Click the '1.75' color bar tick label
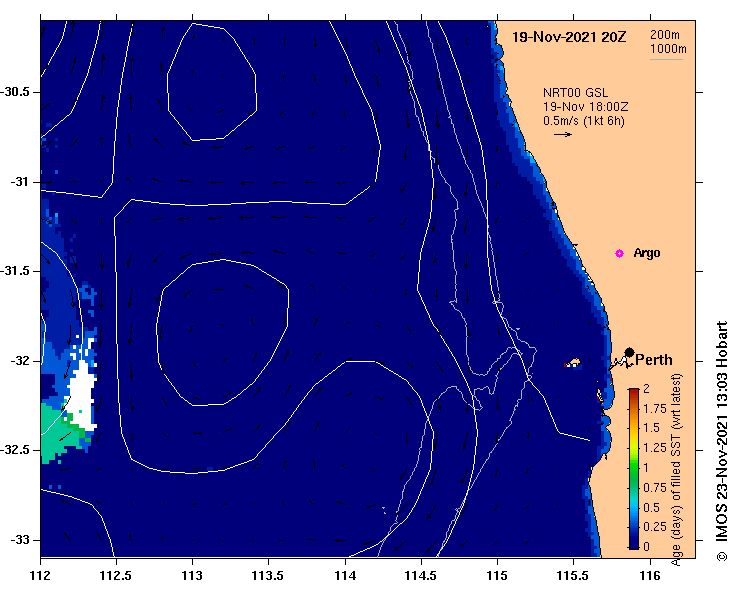Screen dimensions: 739x592 [655, 408]
